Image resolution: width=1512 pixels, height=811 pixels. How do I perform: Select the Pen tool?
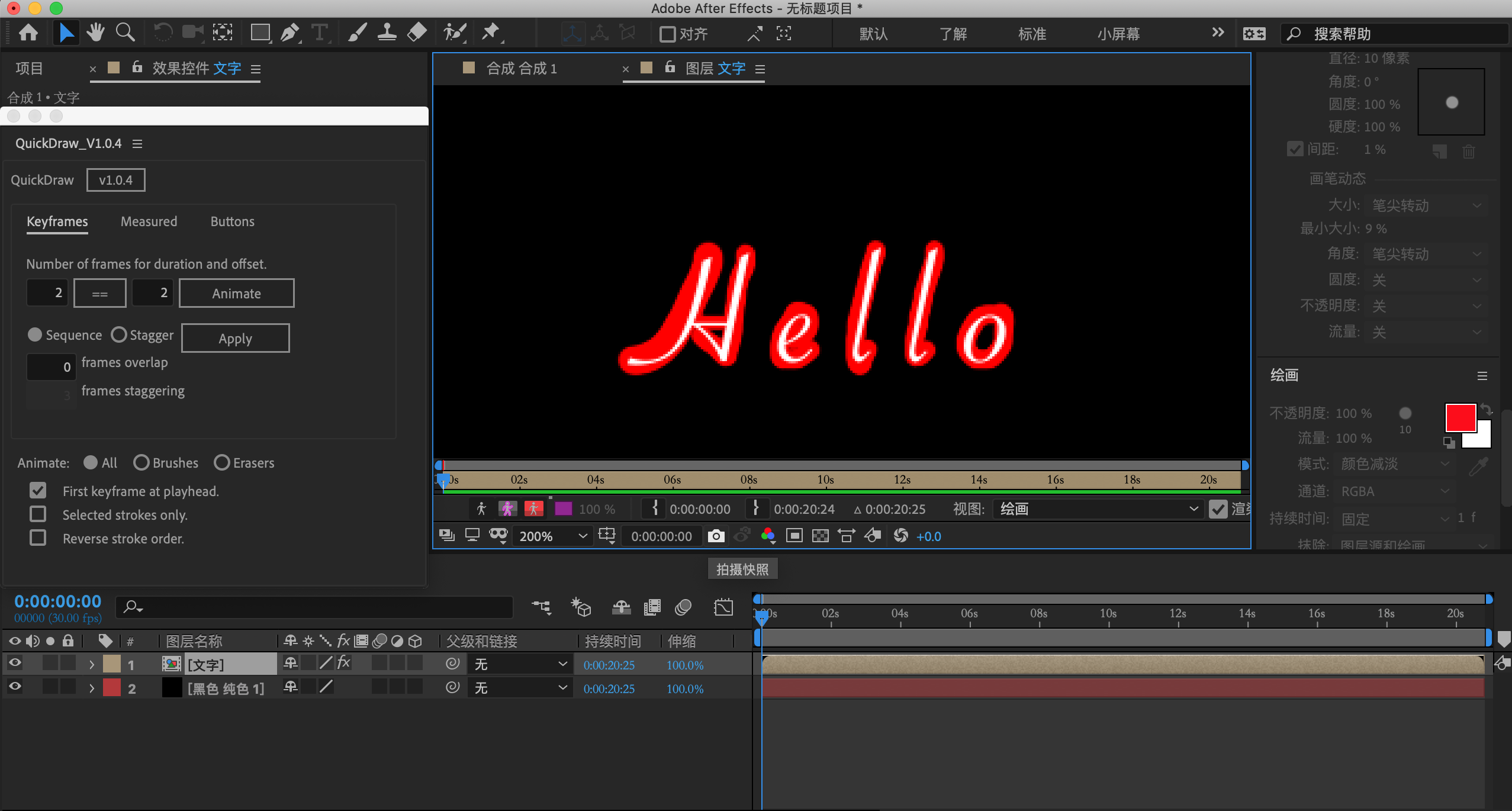(289, 33)
